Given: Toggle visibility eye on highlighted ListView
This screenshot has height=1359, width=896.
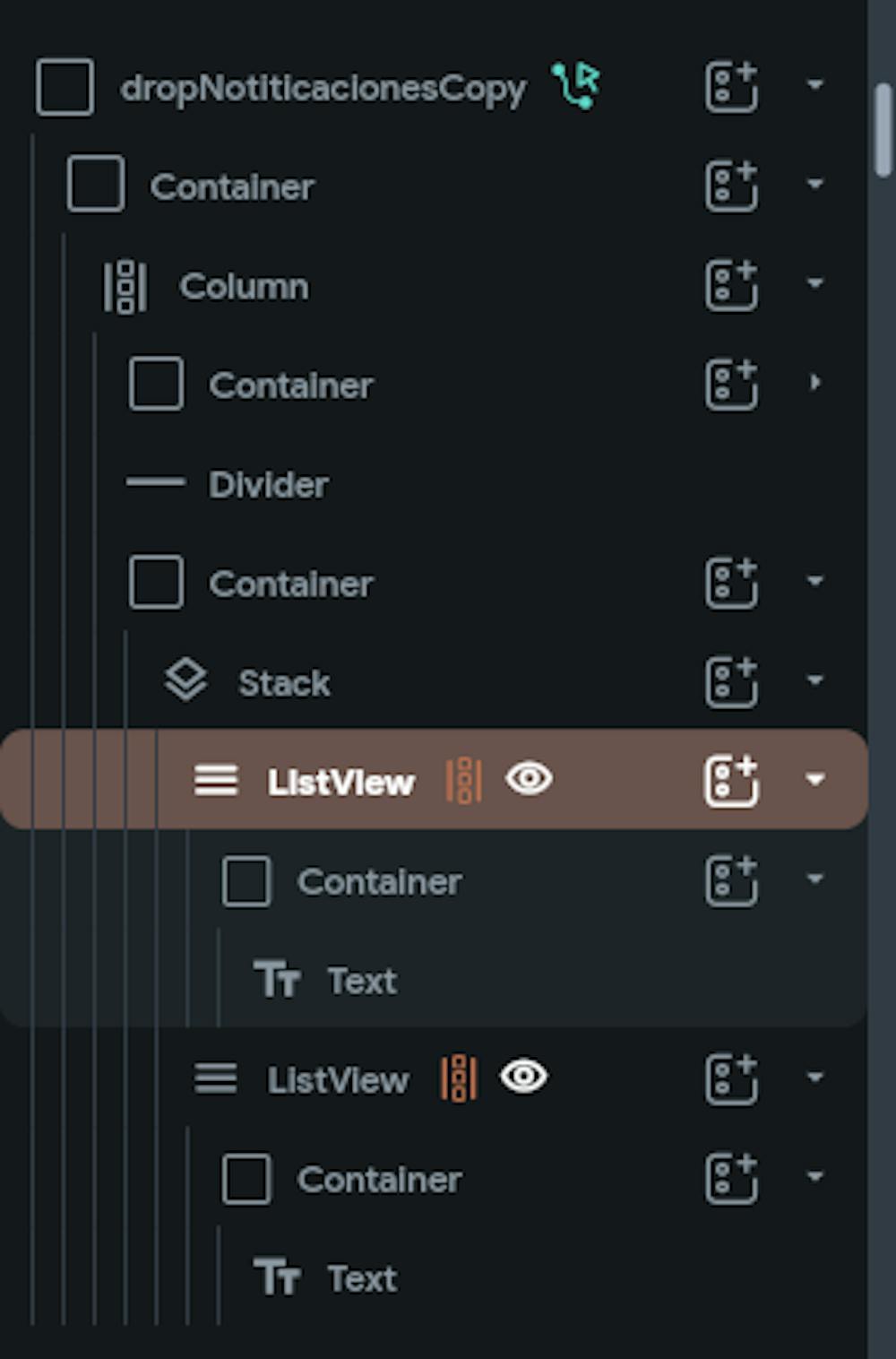Looking at the screenshot, I should [x=529, y=779].
